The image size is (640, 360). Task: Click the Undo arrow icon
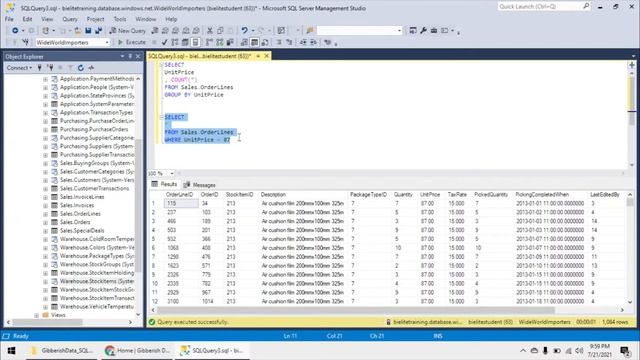pyautogui.click(x=244, y=31)
